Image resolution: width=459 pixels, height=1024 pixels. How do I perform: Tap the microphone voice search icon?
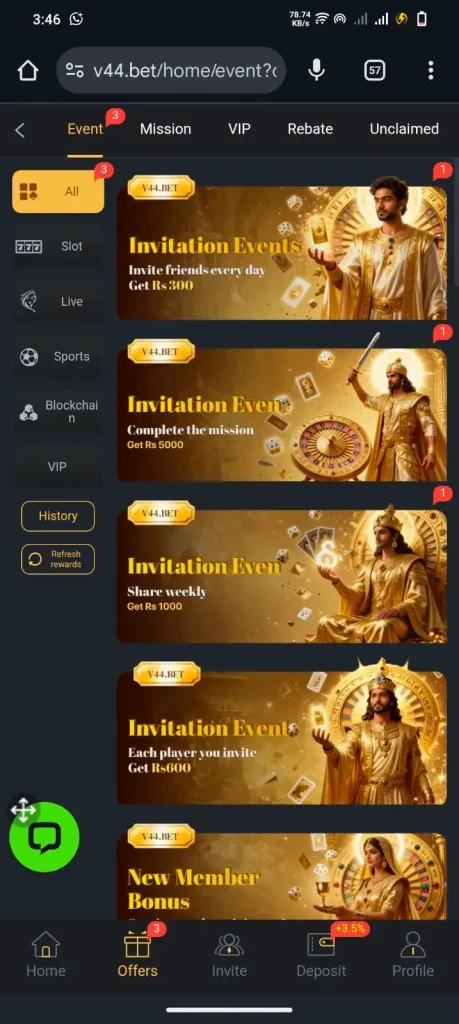tap(316, 71)
